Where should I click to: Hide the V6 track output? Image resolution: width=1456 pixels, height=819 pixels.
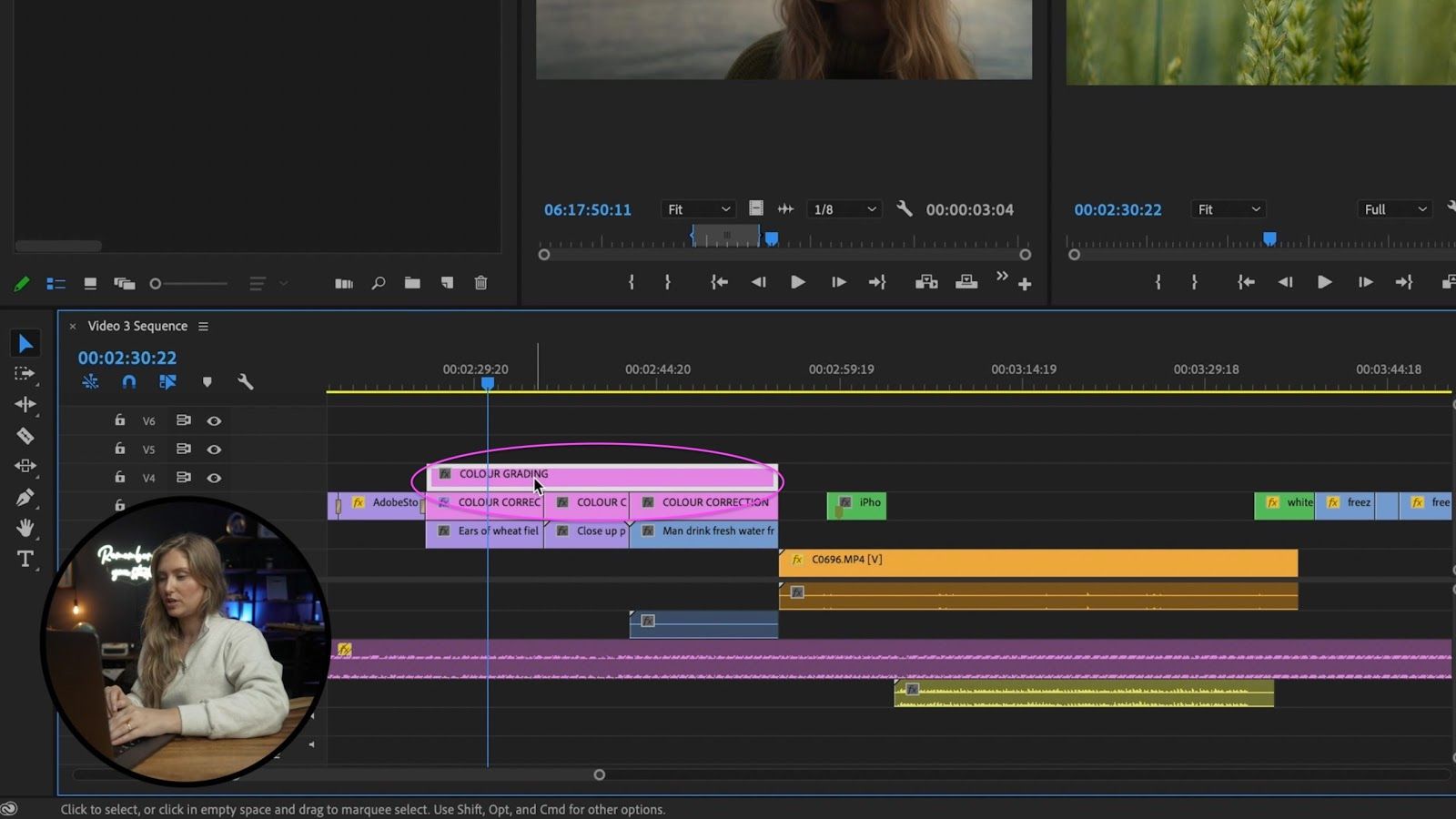point(214,420)
